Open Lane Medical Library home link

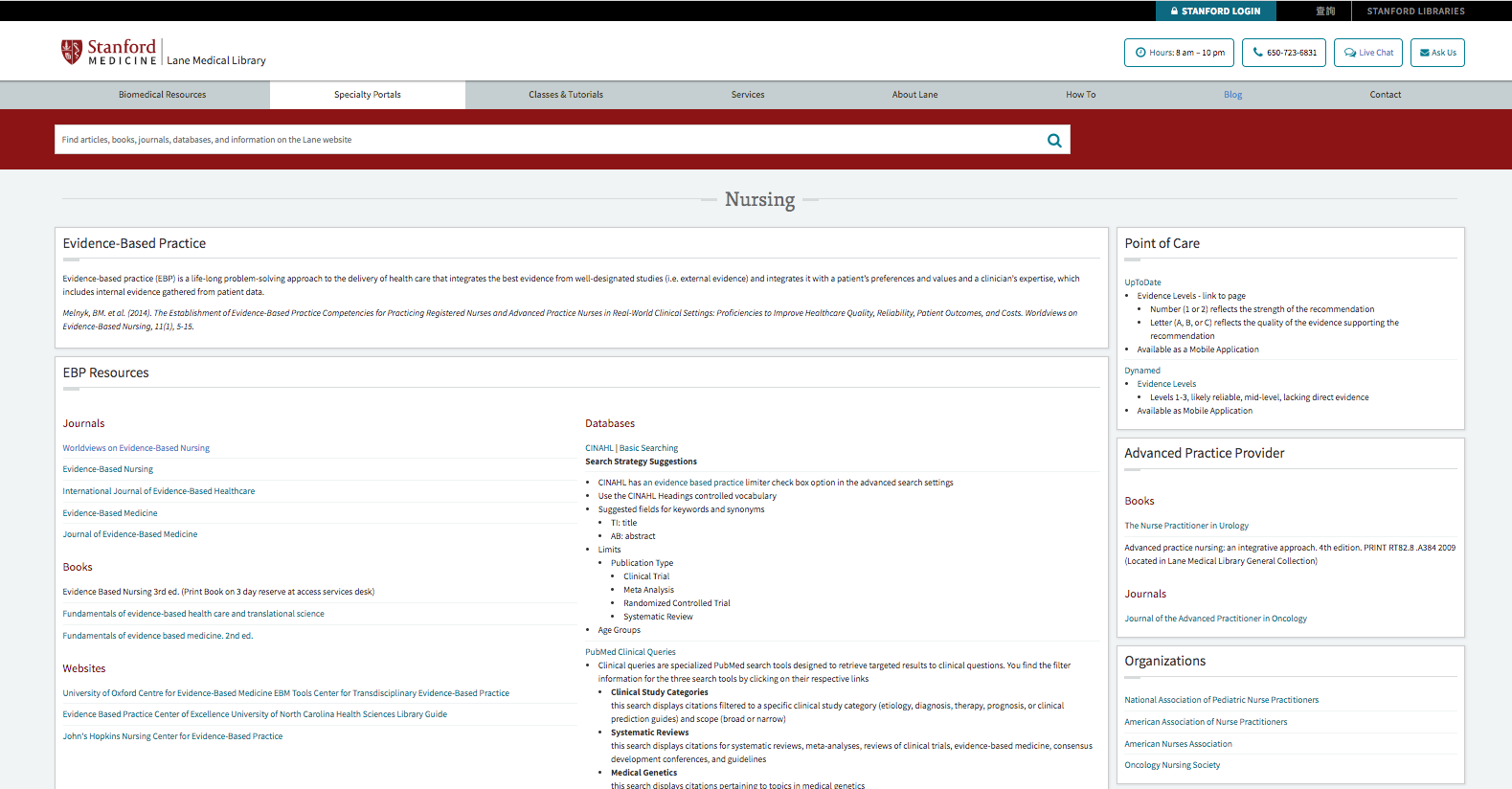tap(216, 60)
